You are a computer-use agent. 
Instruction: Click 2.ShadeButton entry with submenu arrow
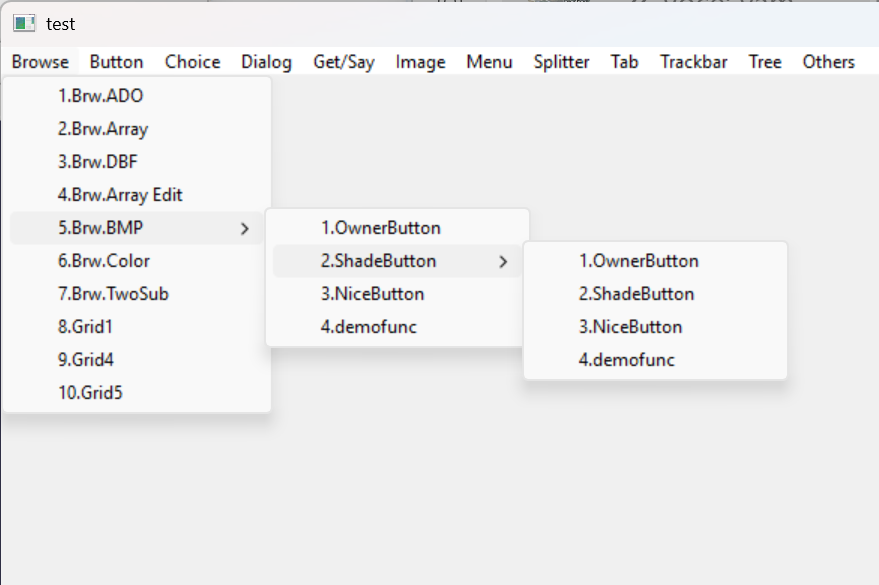(397, 261)
